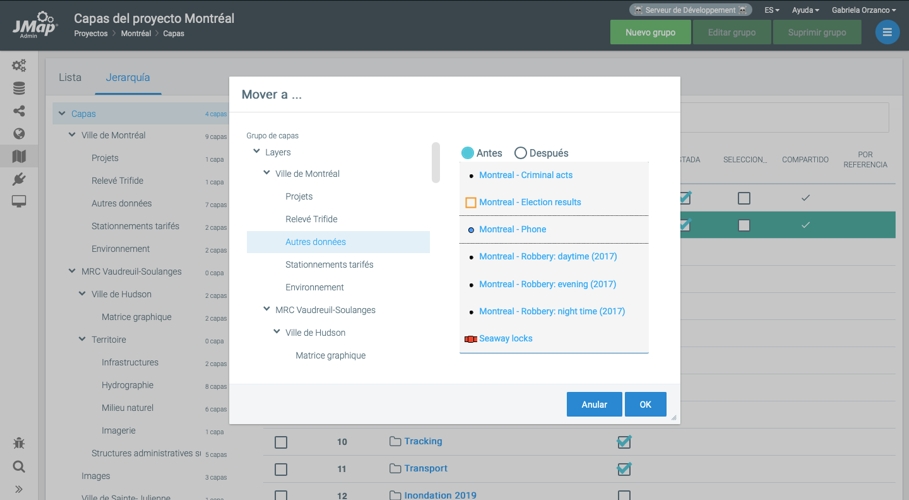909x500 pixels.
Task: Open the globe sidebar icon
Action: pyautogui.click(x=19, y=133)
